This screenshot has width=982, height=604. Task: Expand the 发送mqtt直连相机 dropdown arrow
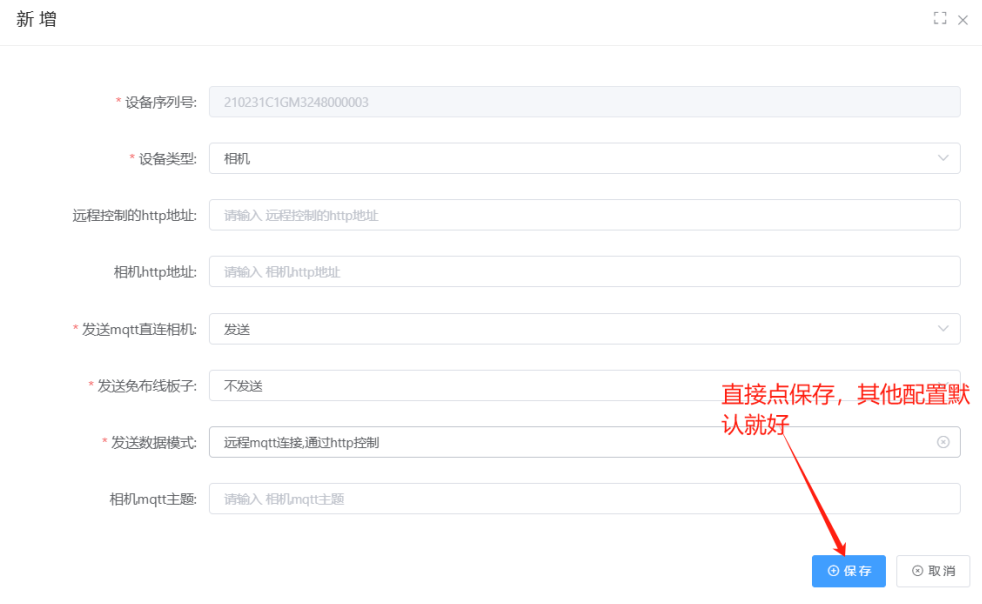point(943,329)
